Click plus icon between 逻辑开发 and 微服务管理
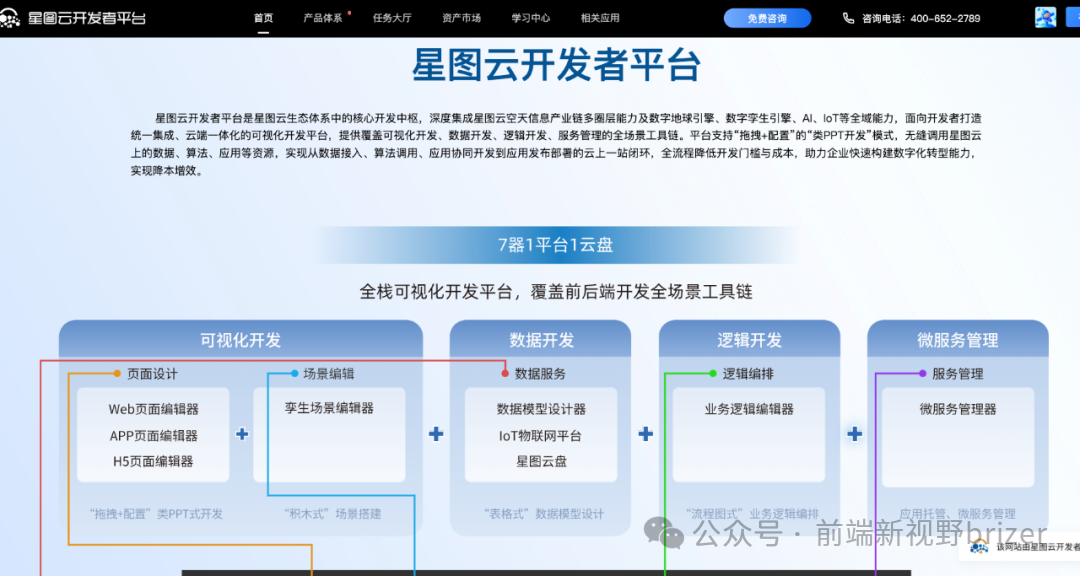1080x576 pixels. (x=854, y=434)
